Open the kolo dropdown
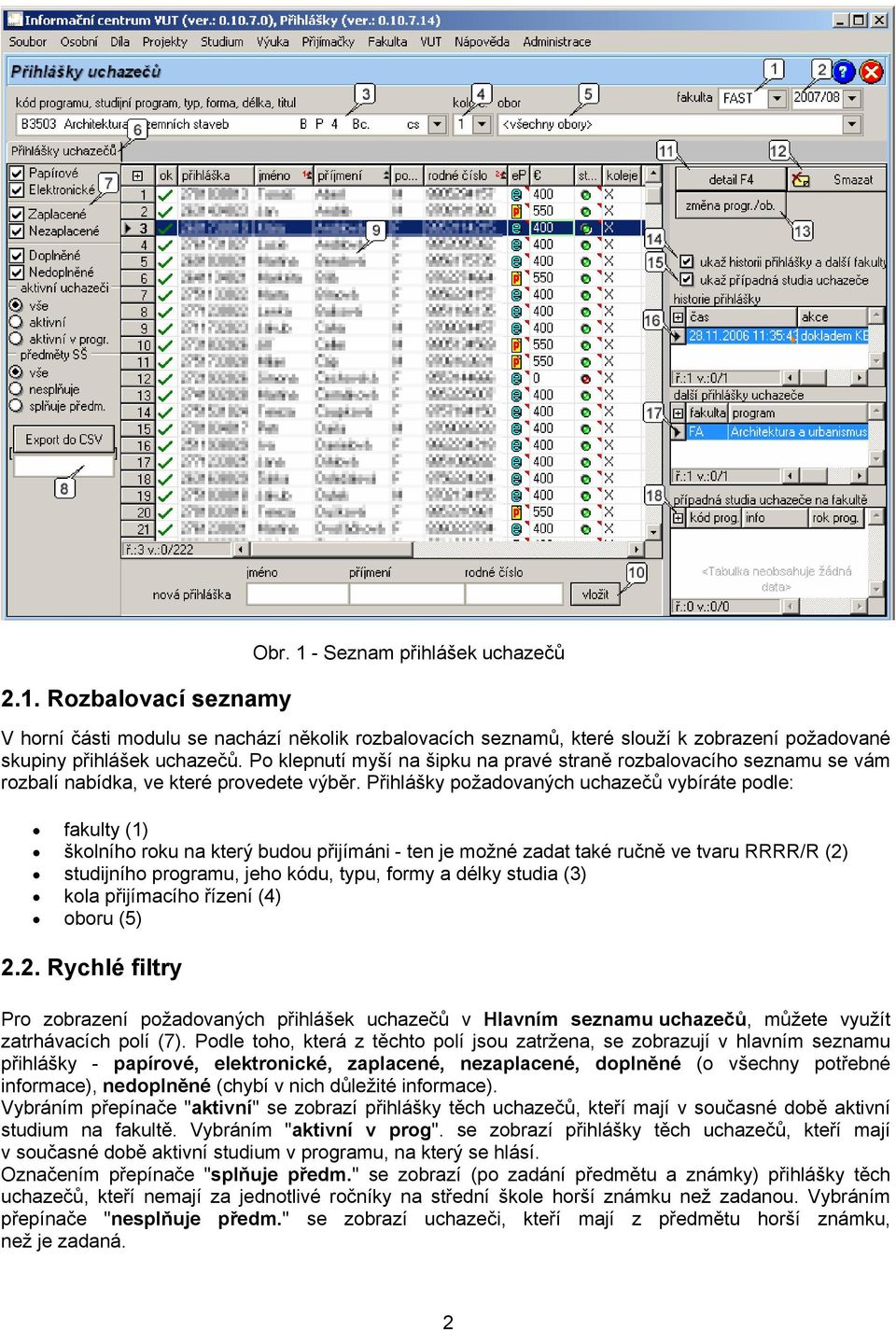This screenshot has height=1330, width=896. [482, 124]
